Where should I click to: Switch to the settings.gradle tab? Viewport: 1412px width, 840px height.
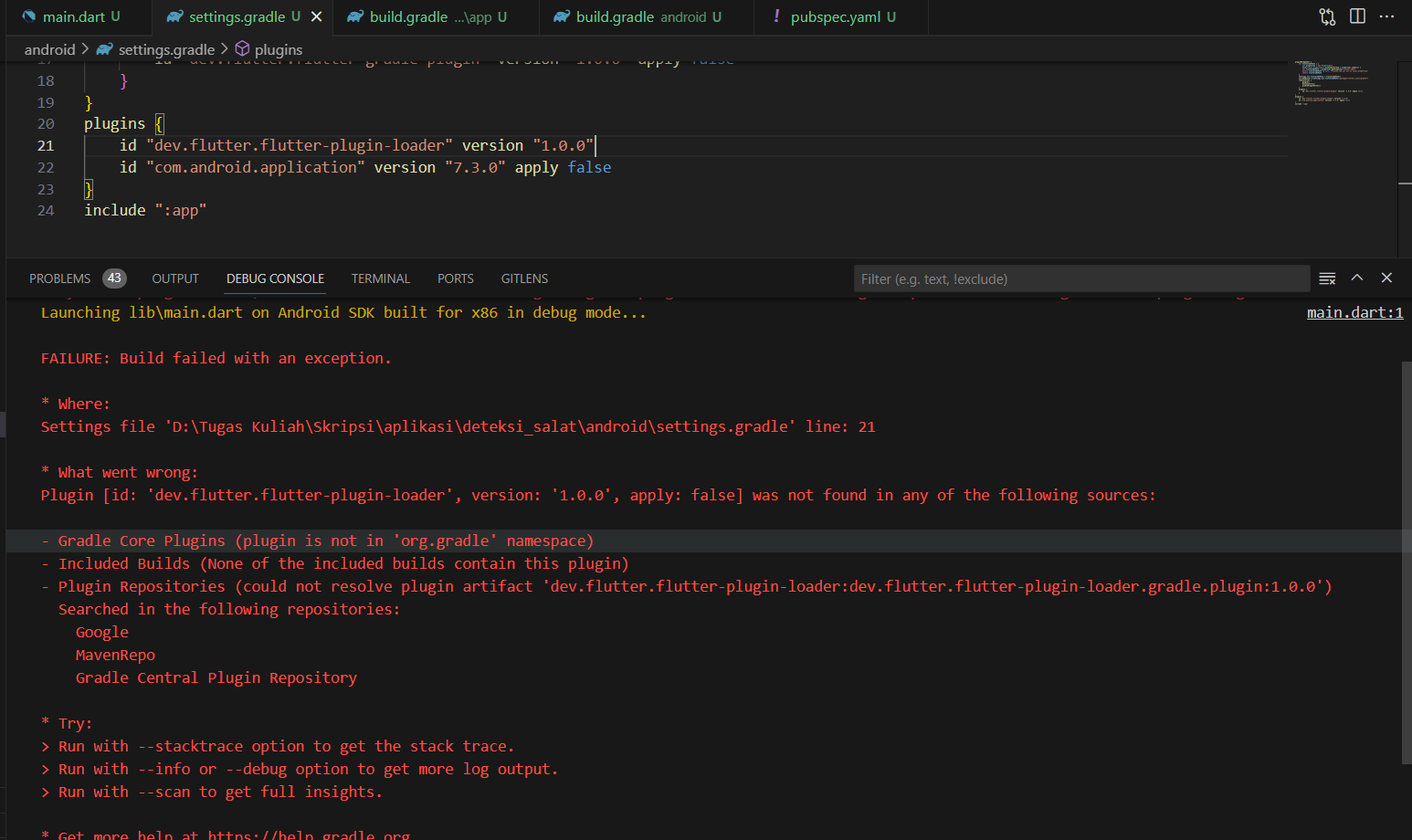237,16
